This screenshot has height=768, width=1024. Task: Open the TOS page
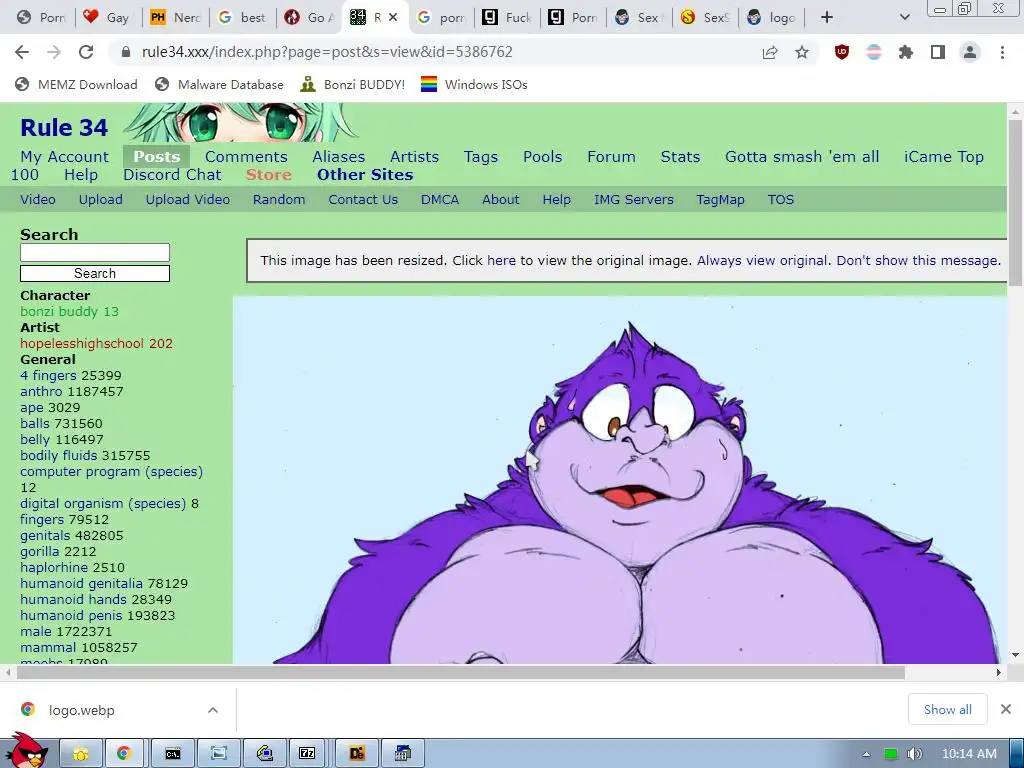[x=780, y=200]
